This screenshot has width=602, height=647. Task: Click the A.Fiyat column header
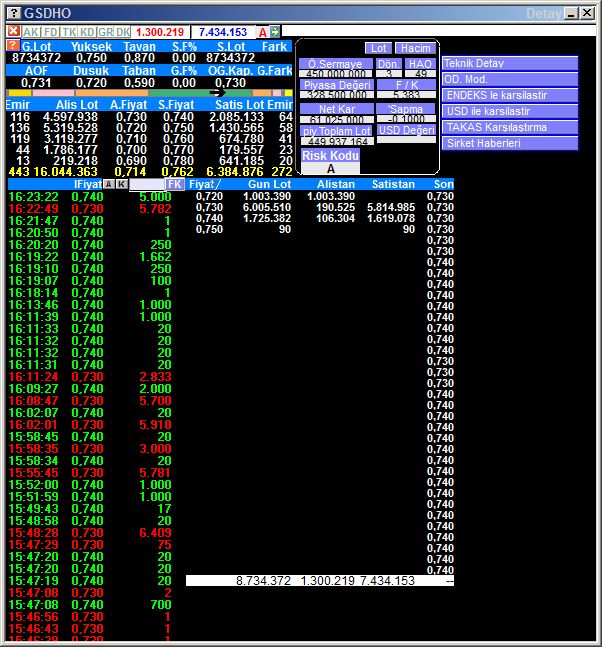[x=128, y=105]
